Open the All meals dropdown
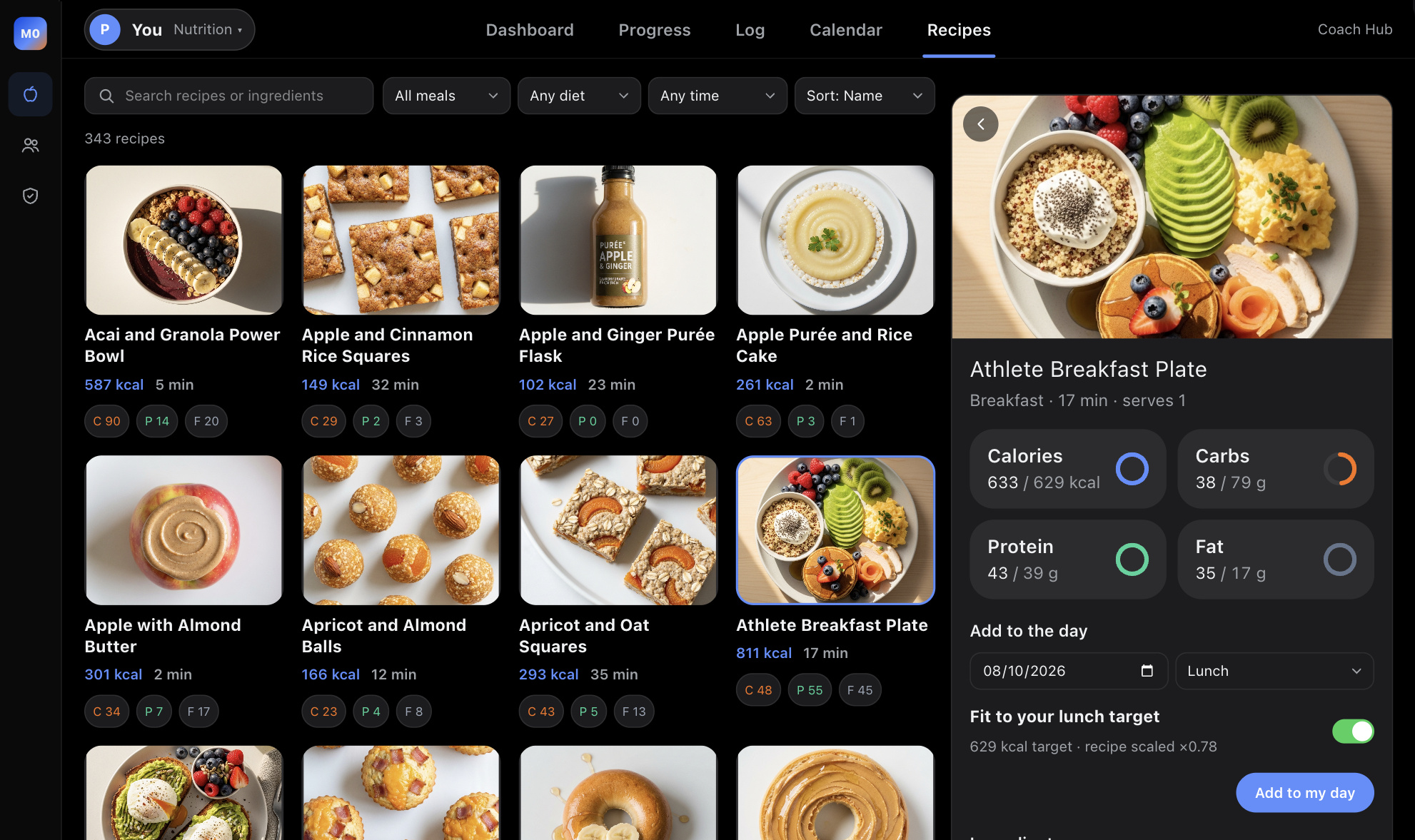The image size is (1415, 840). tap(446, 96)
